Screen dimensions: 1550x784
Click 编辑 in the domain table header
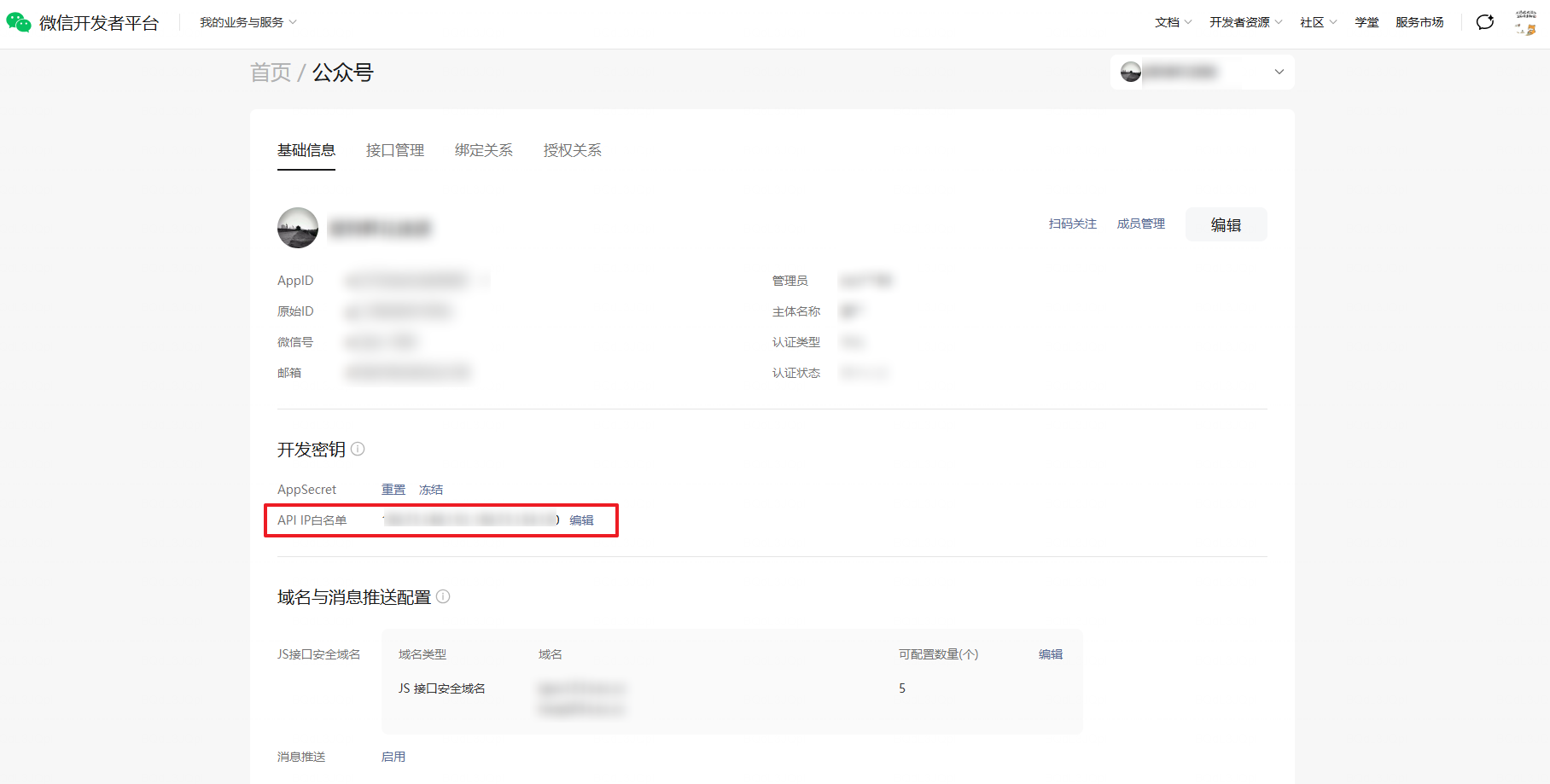coord(1051,654)
